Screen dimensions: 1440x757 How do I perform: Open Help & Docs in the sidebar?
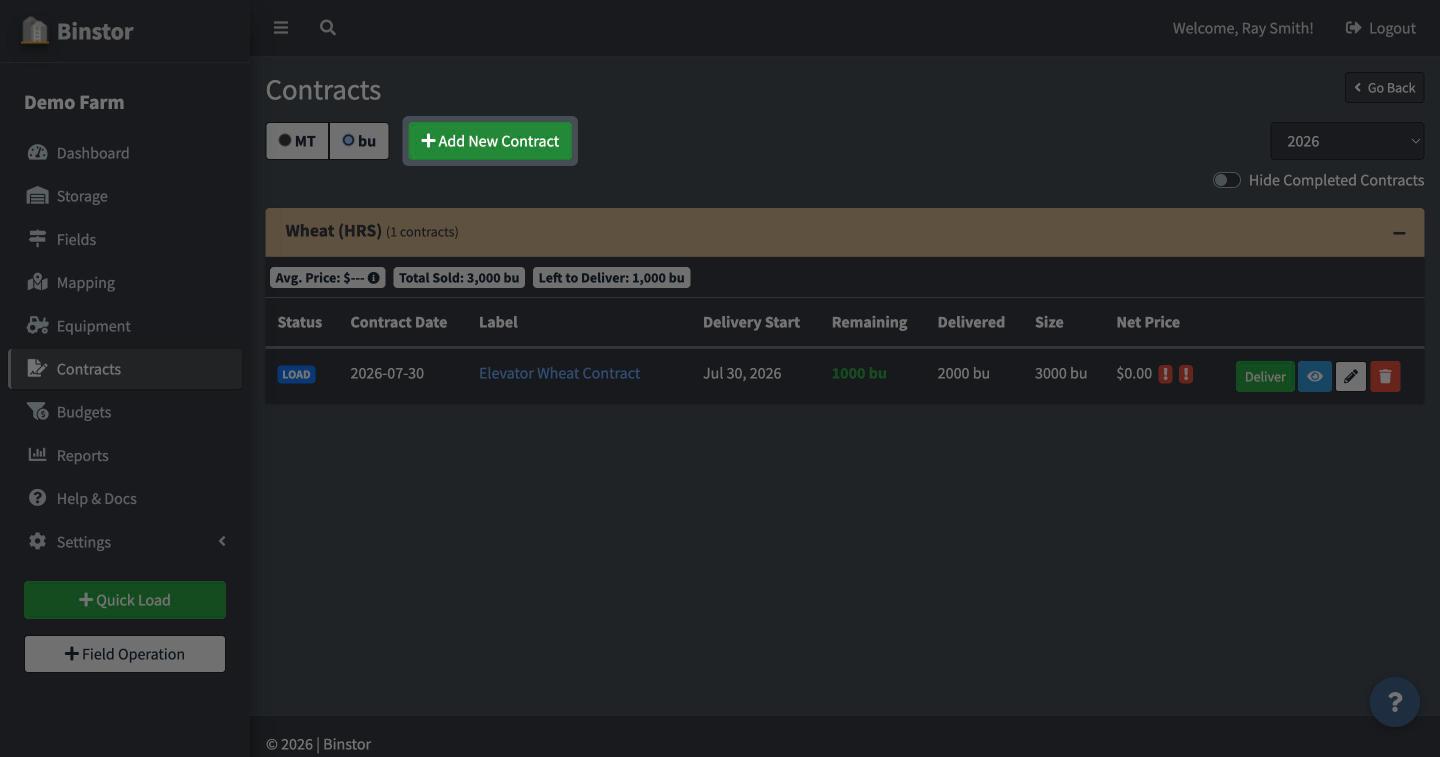point(125,498)
